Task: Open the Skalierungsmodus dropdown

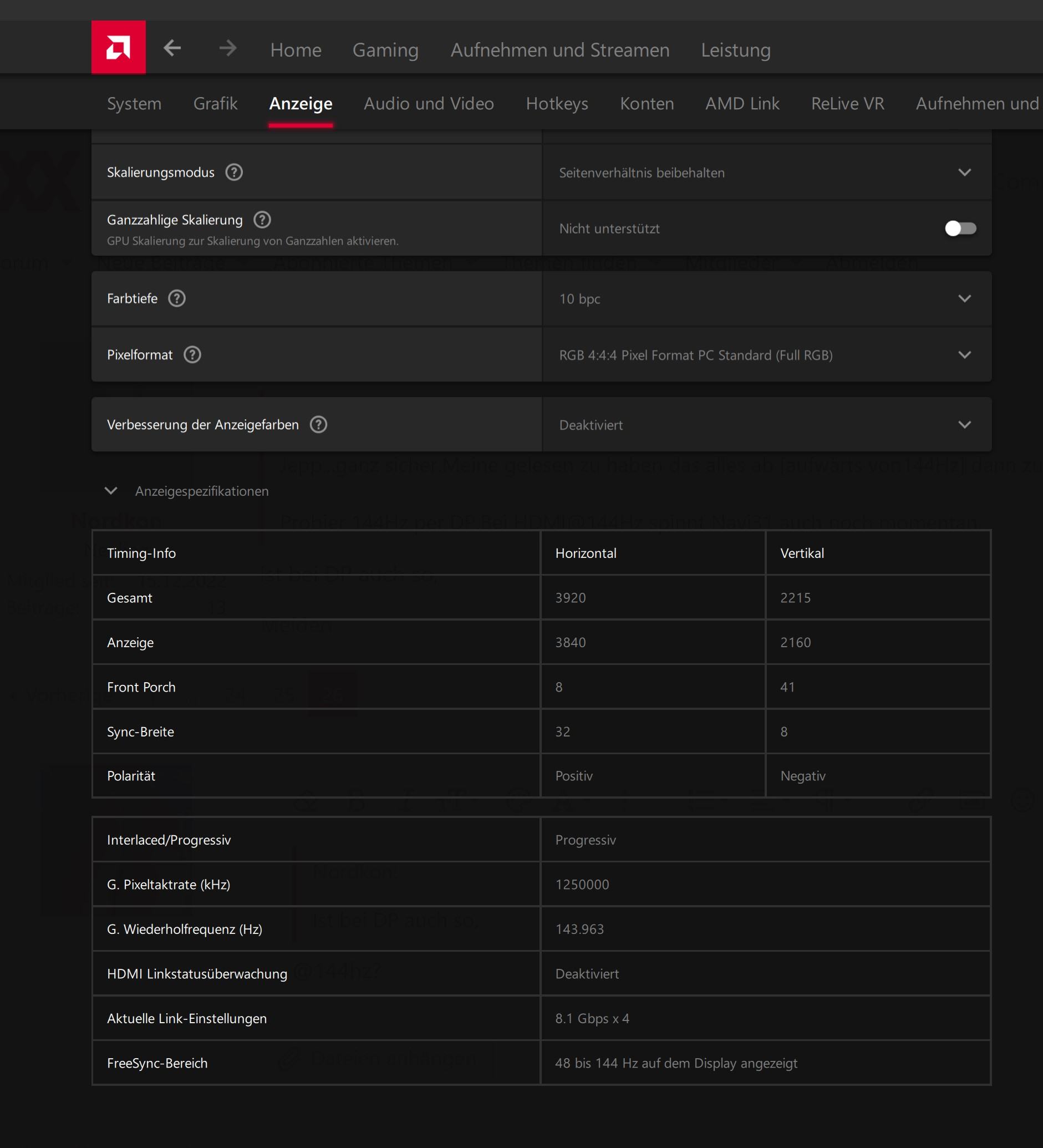Action: [766, 172]
